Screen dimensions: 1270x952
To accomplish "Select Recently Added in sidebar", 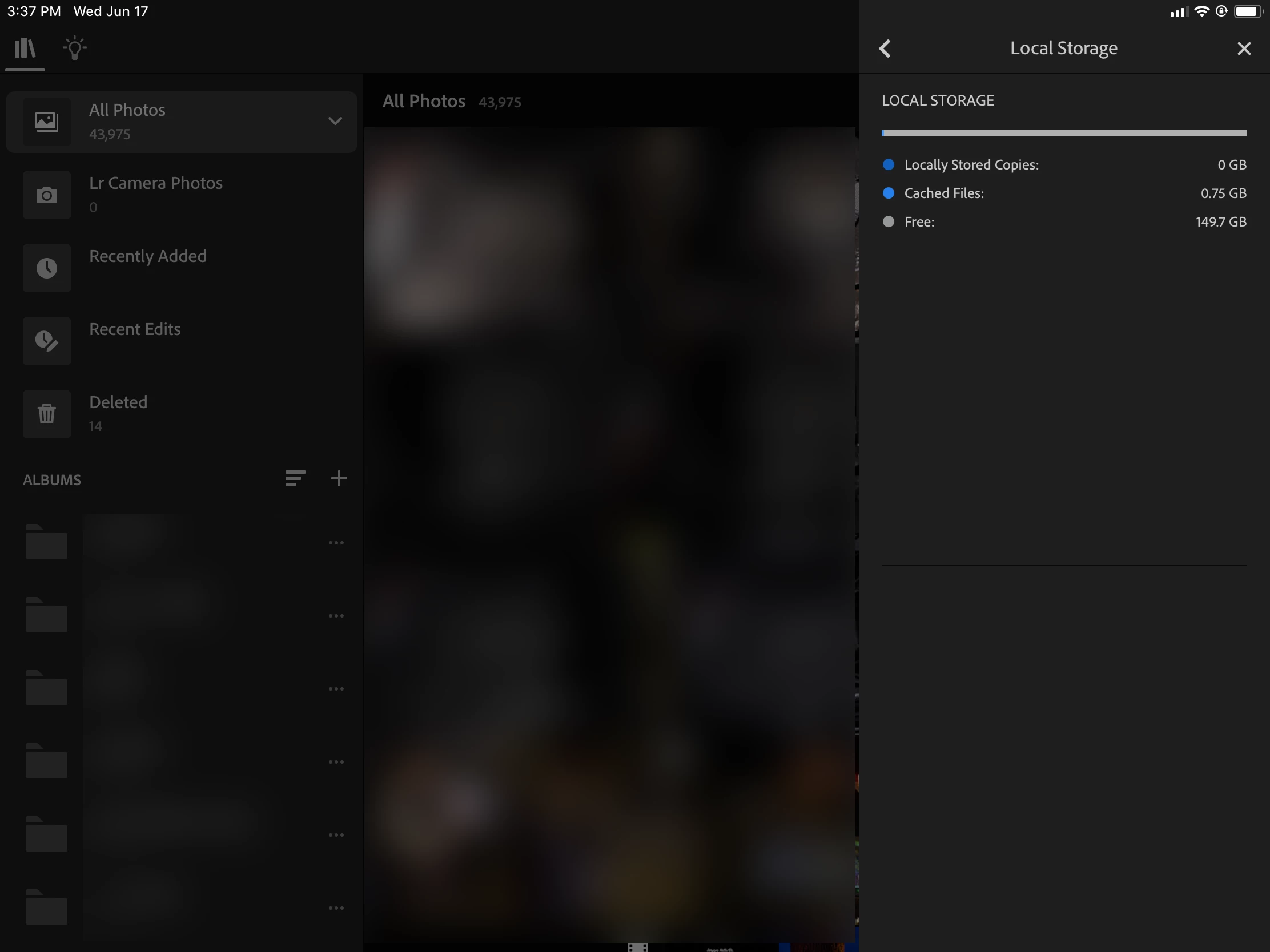I will click(x=147, y=256).
